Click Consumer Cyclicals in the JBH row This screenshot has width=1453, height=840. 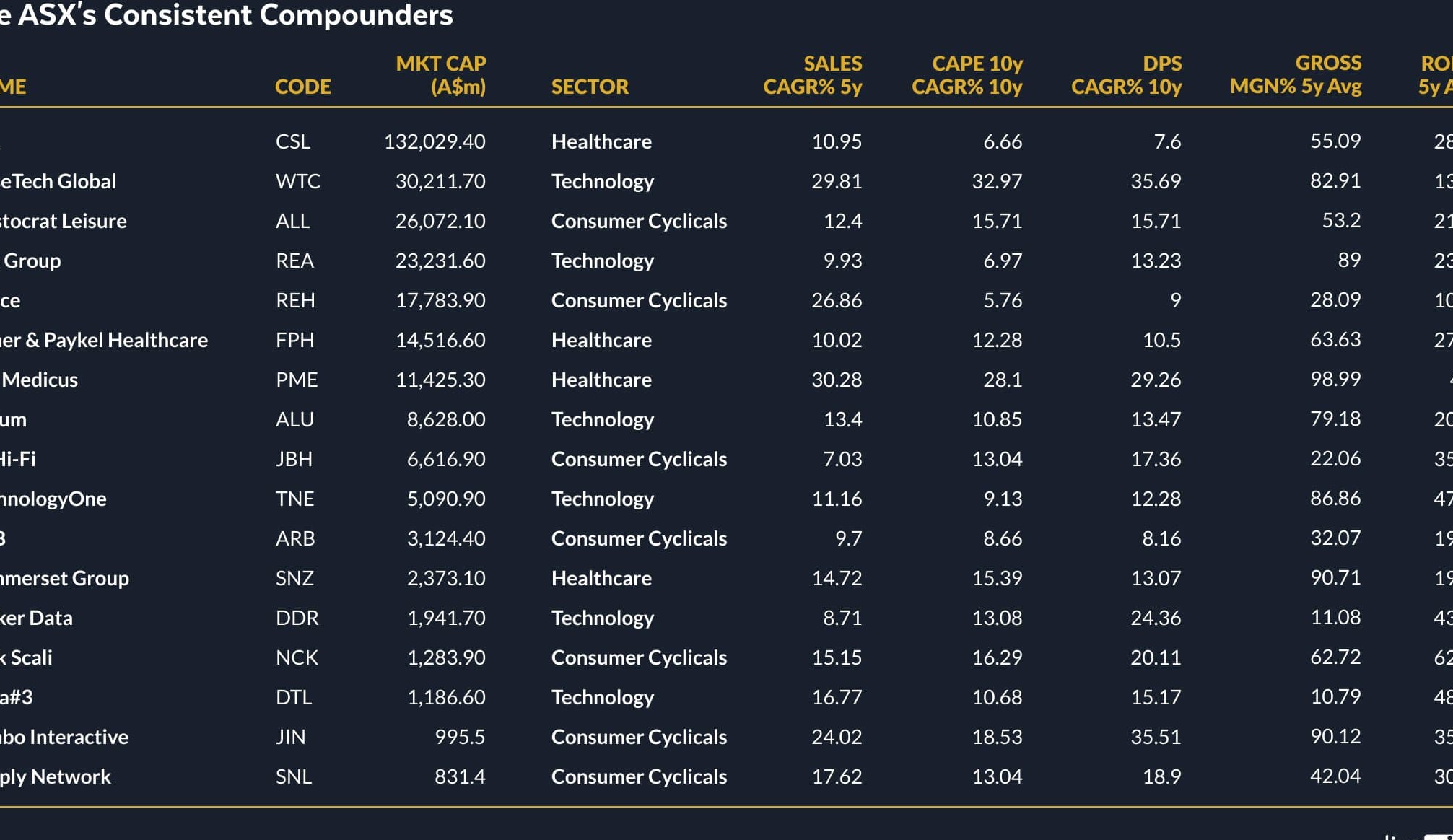coord(639,459)
